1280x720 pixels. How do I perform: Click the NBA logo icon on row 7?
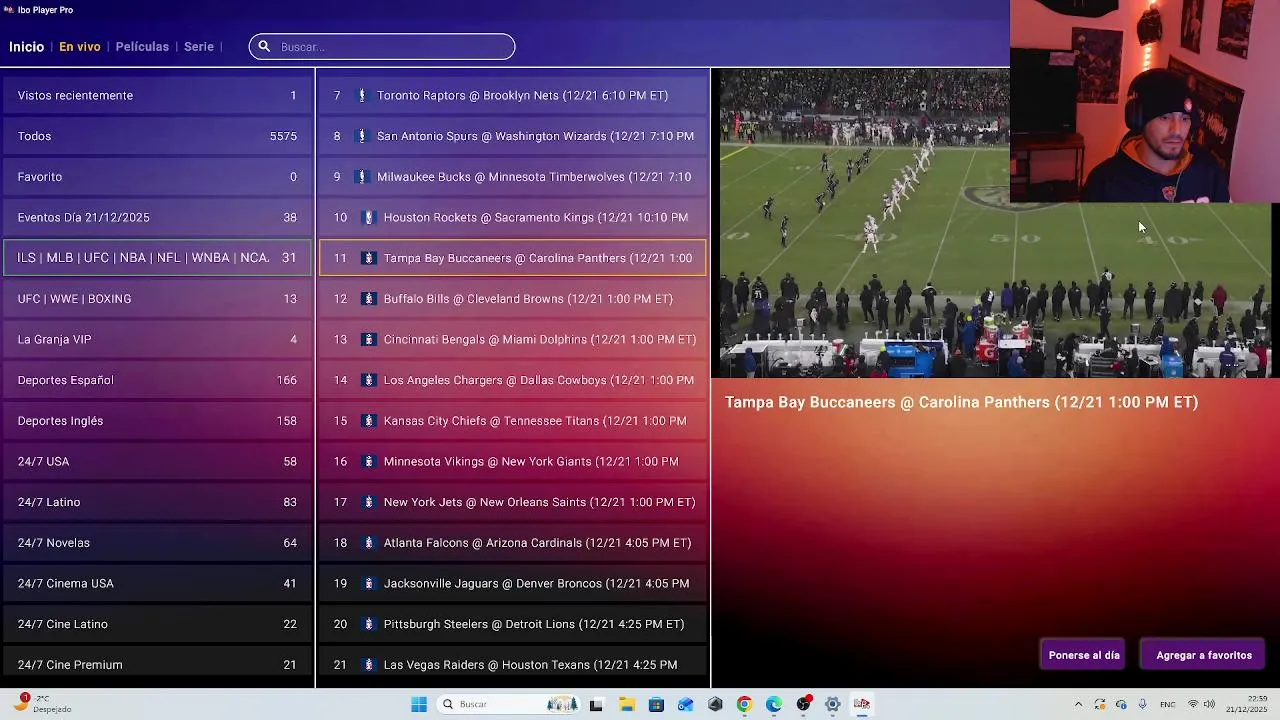[362, 96]
